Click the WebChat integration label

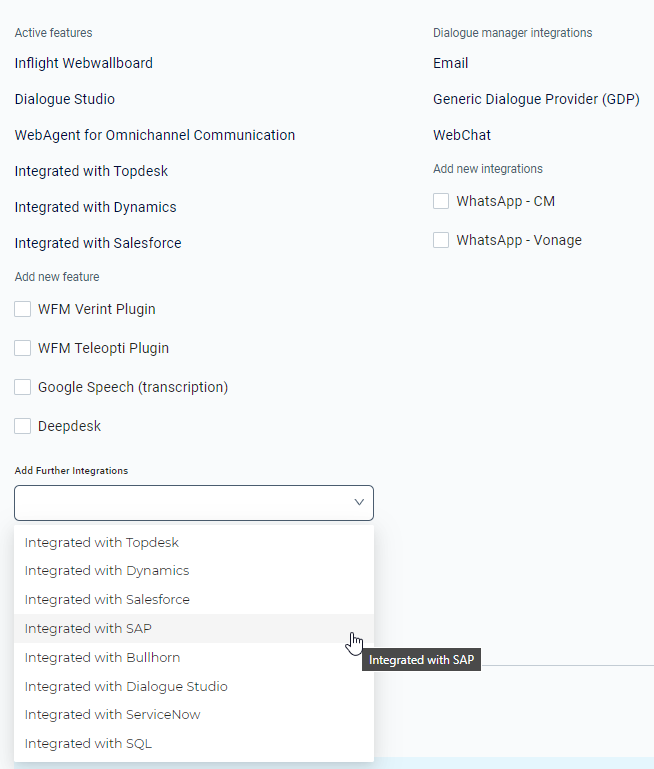(x=462, y=135)
